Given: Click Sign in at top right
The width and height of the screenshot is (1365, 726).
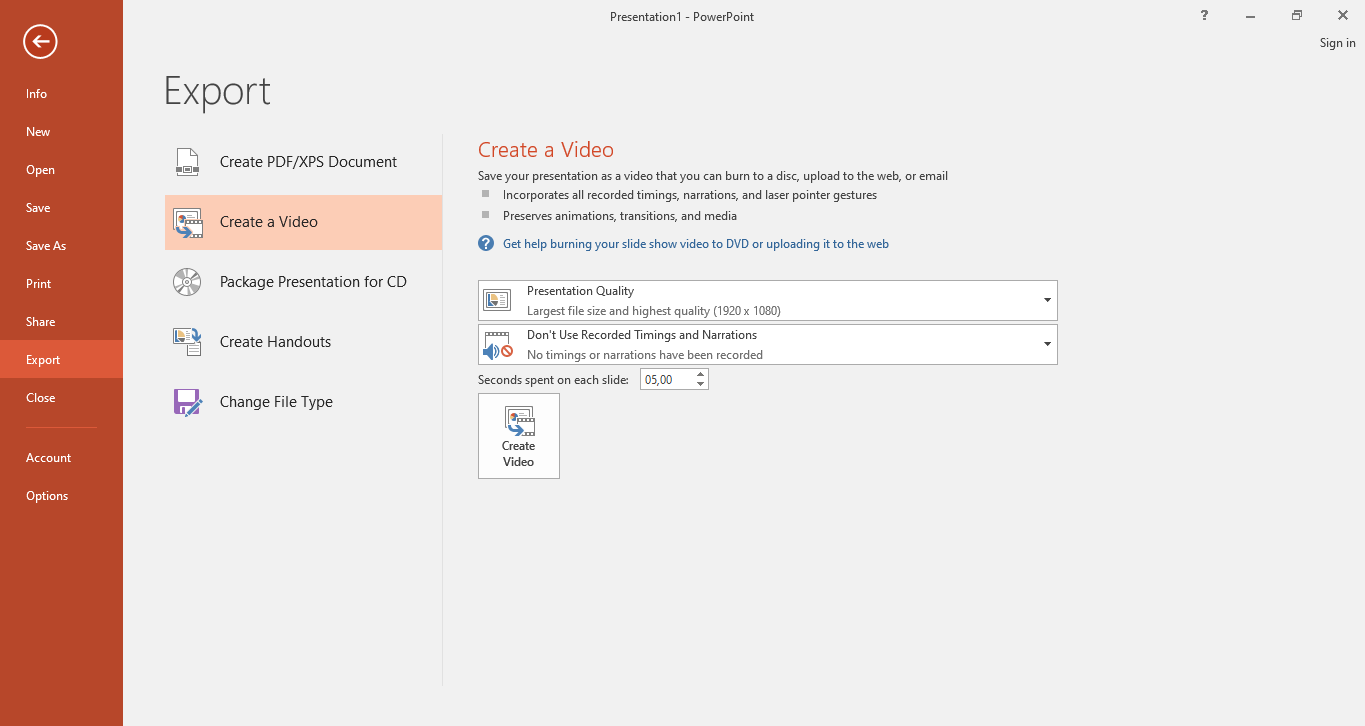Looking at the screenshot, I should point(1337,43).
